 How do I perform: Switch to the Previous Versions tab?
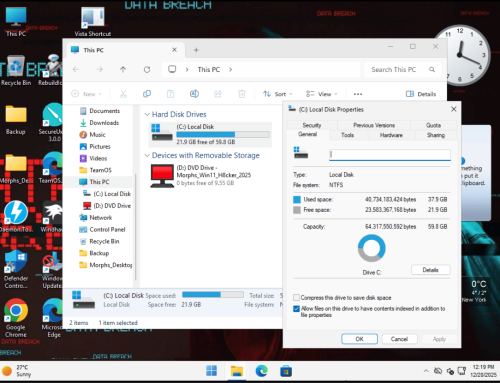(374, 125)
